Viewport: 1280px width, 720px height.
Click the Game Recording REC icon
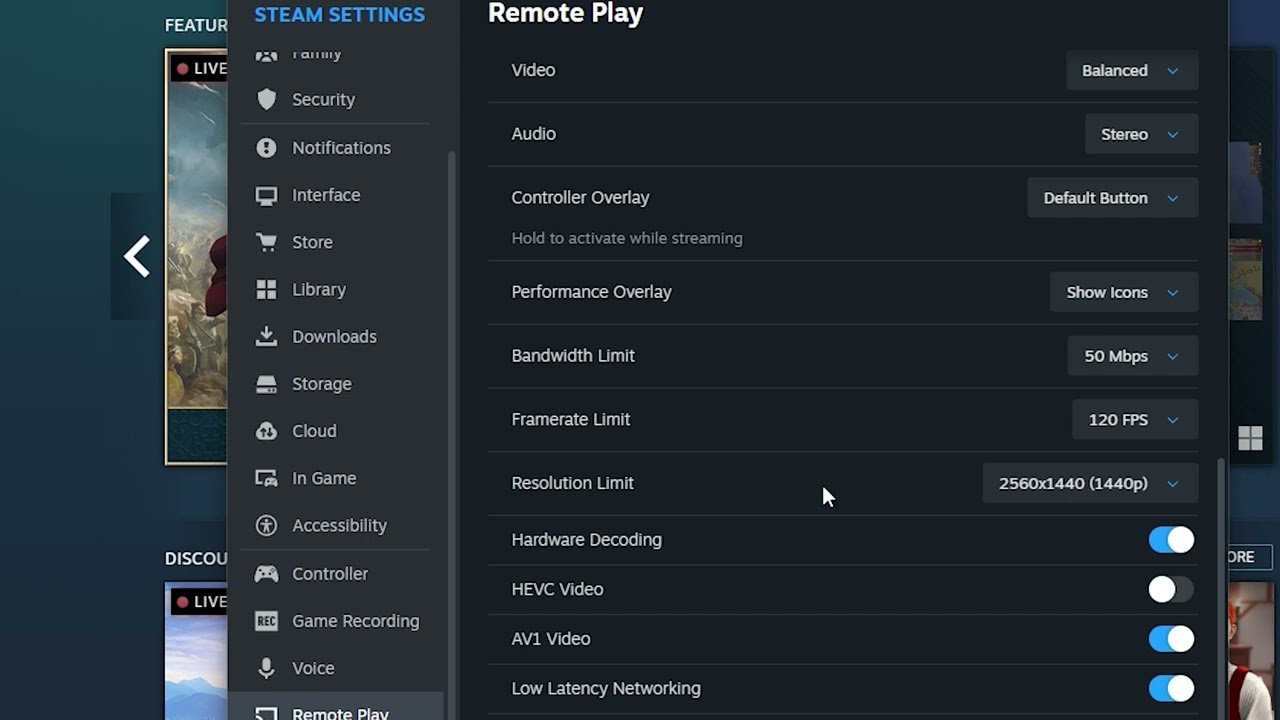pyautogui.click(x=266, y=621)
